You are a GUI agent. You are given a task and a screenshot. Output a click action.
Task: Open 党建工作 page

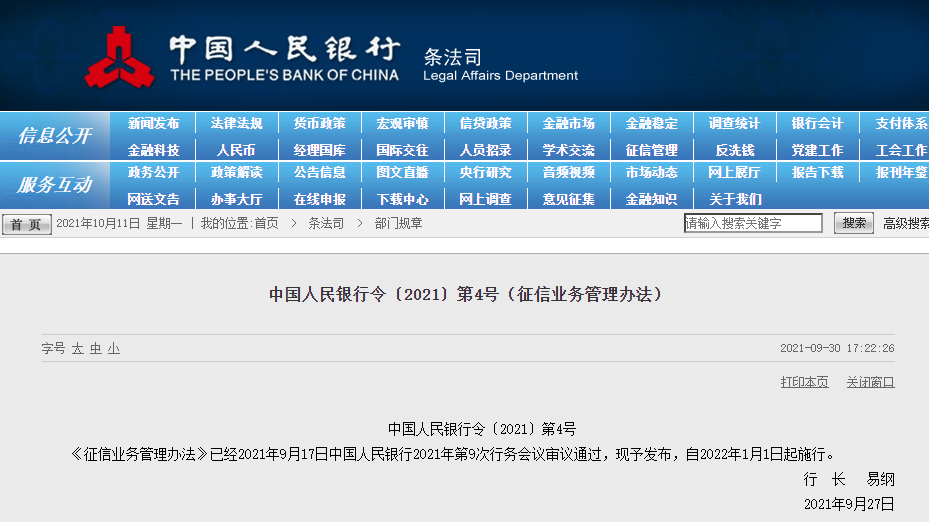(x=817, y=150)
